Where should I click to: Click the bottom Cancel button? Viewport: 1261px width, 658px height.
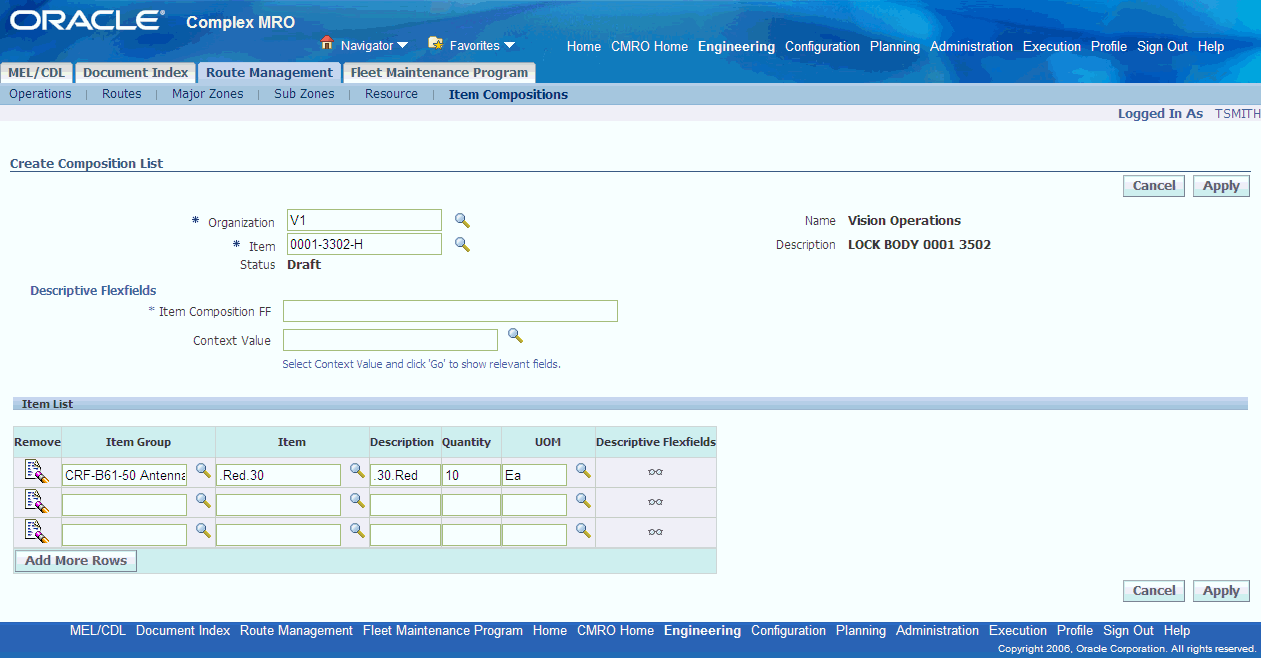[x=1154, y=591]
